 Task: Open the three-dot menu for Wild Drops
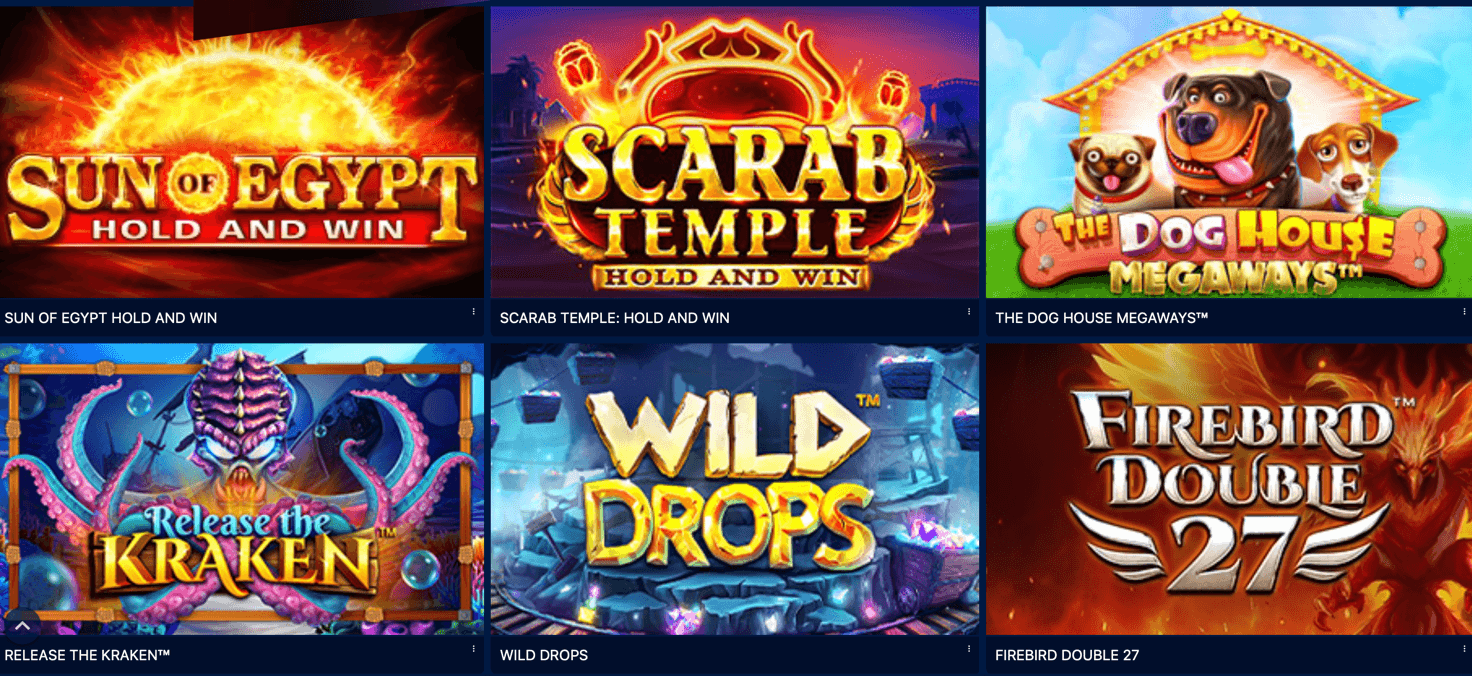point(968,649)
